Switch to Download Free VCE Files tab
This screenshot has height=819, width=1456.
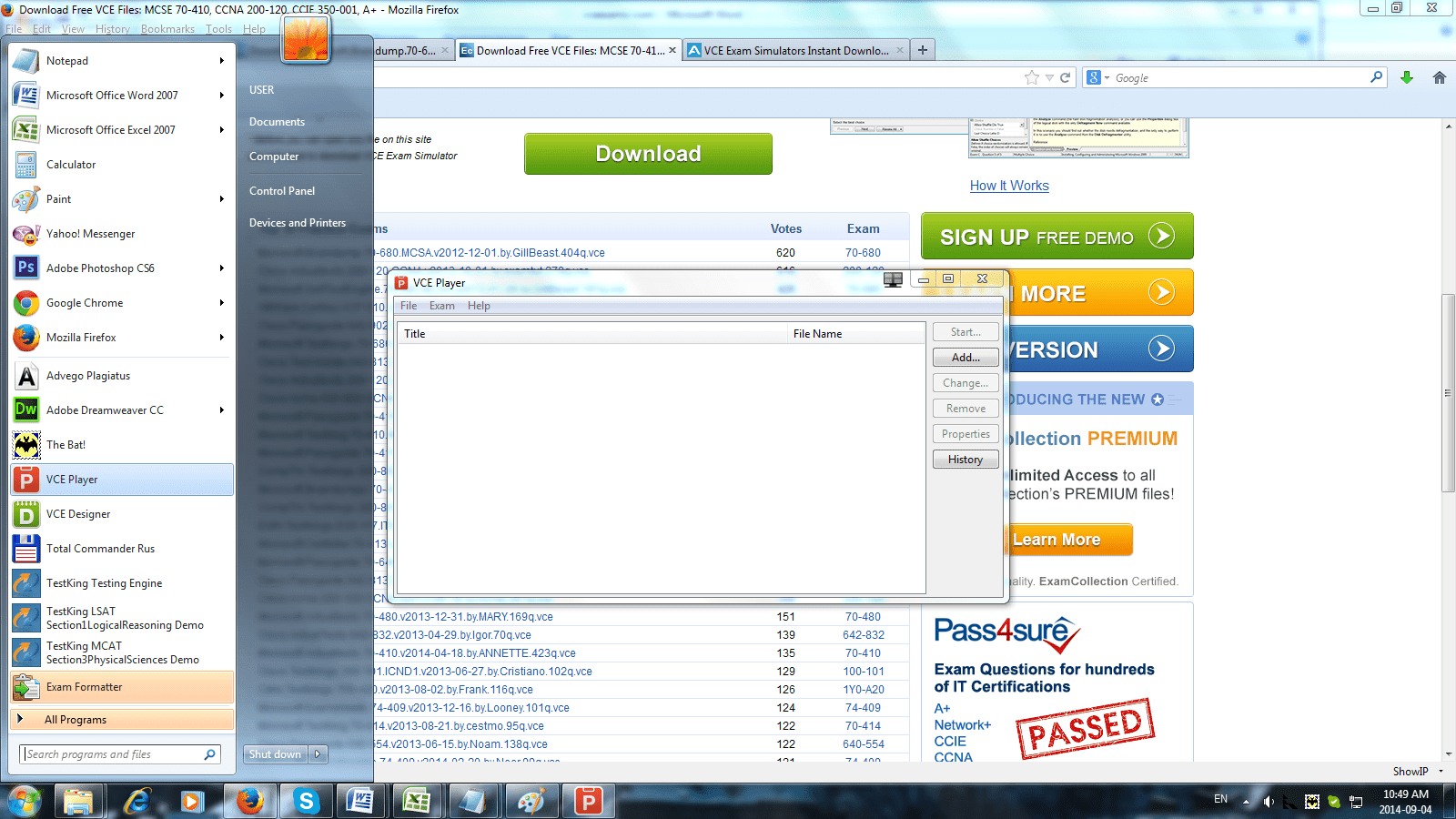(x=570, y=51)
